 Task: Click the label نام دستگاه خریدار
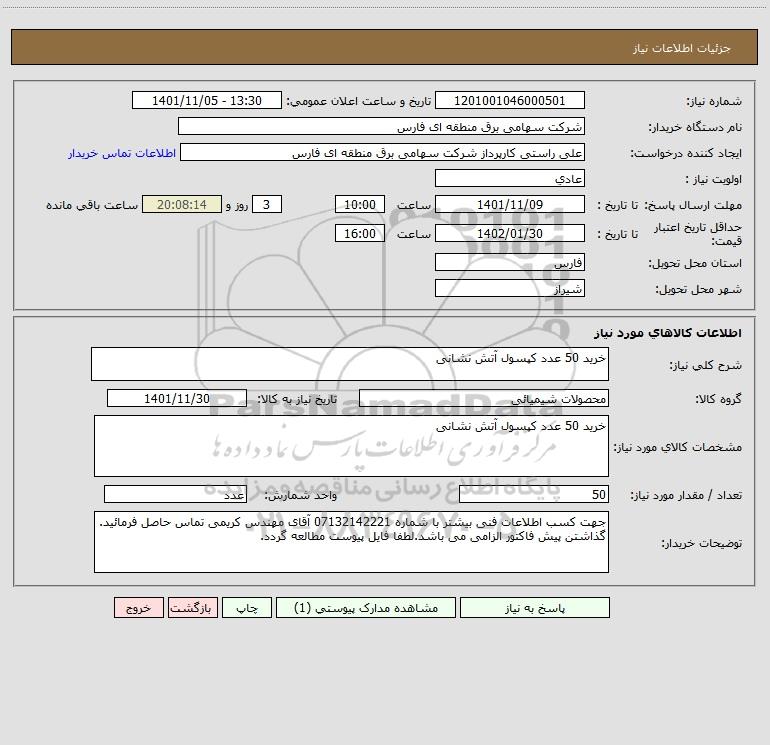pos(695,127)
